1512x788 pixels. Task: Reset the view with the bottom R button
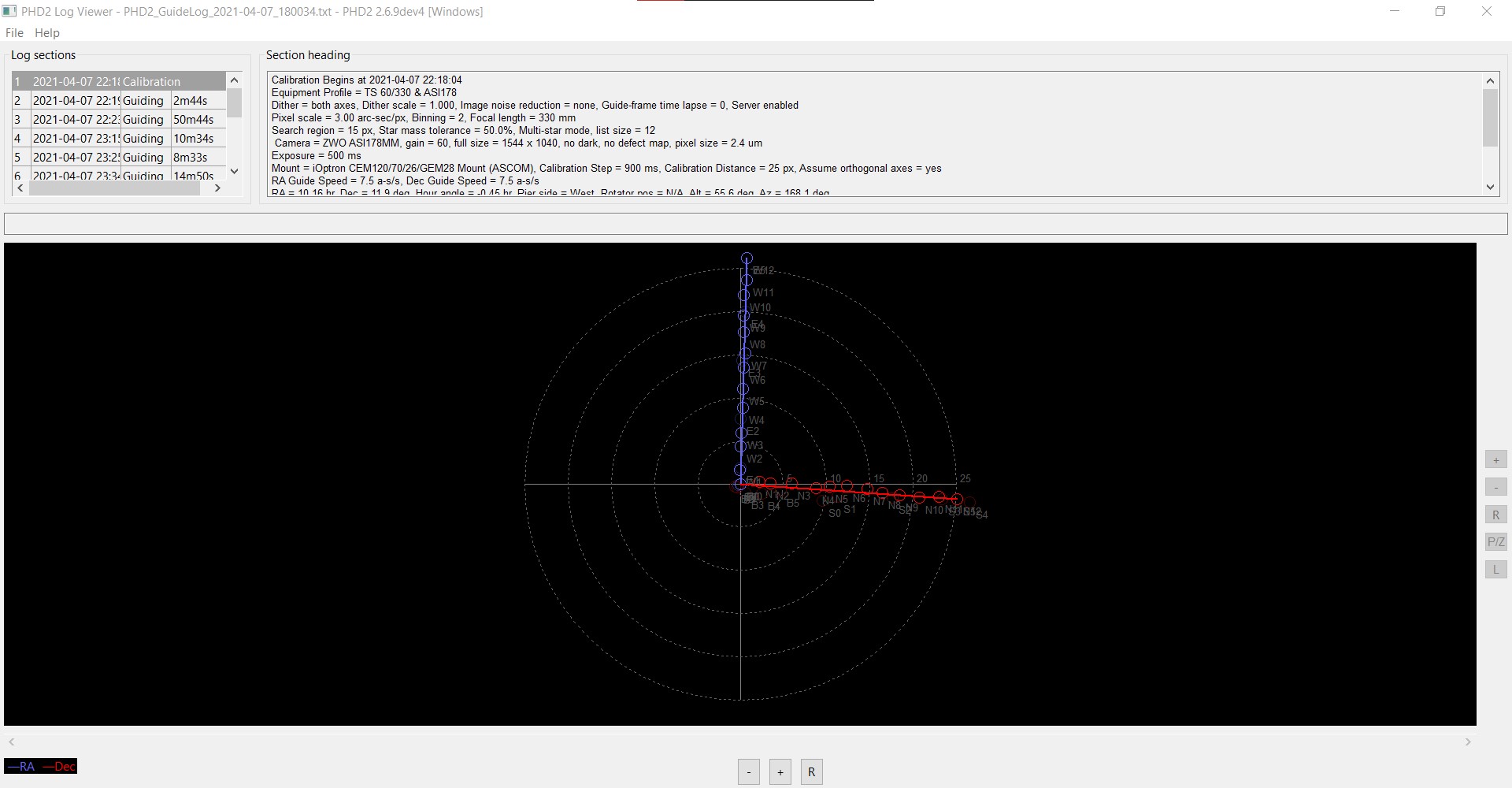[812, 772]
